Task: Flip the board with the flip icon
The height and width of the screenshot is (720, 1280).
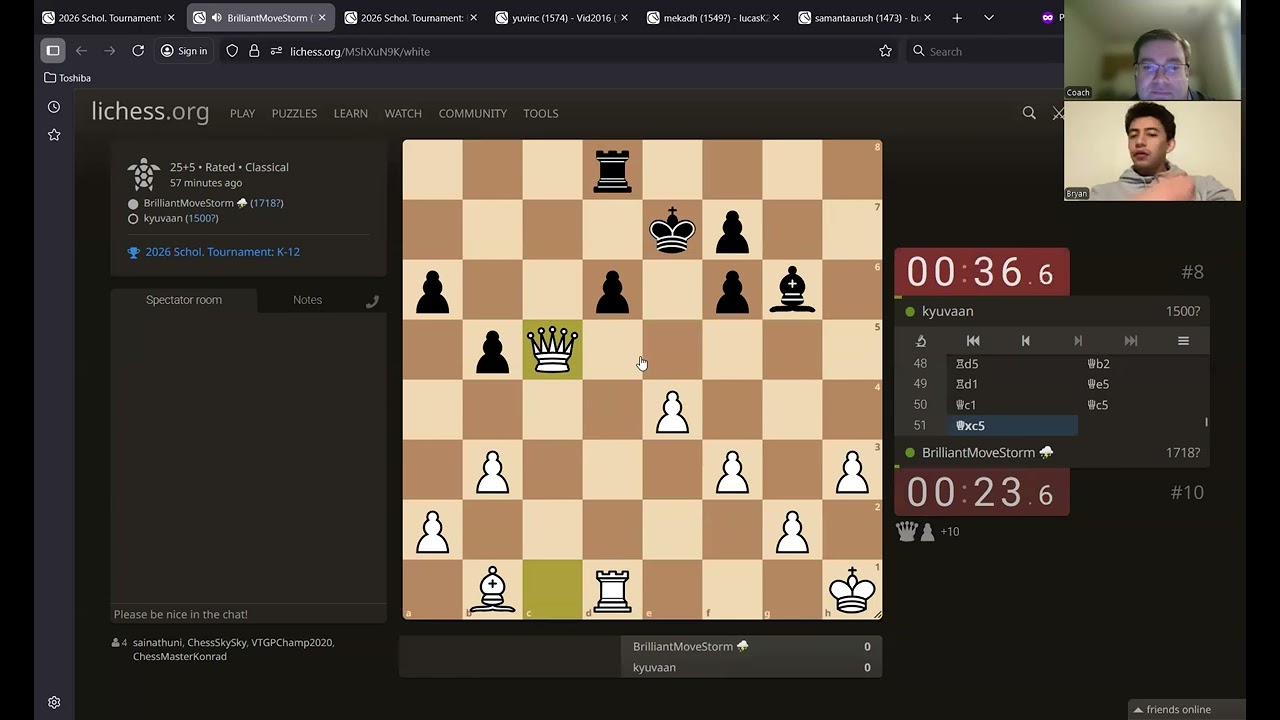Action: point(921,341)
